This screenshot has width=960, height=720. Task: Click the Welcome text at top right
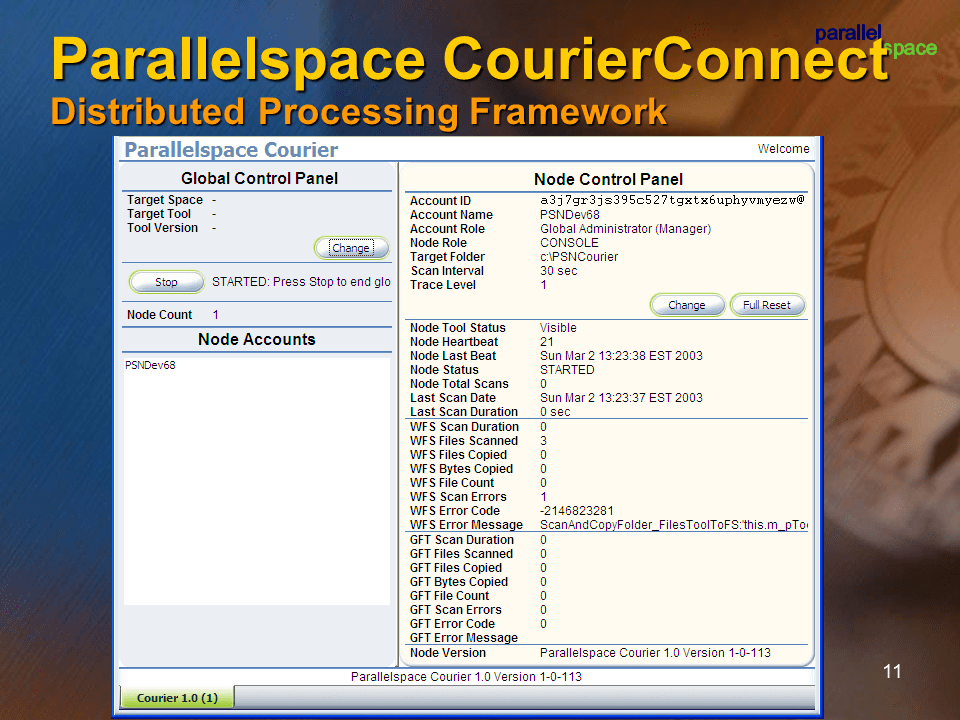tap(783, 149)
